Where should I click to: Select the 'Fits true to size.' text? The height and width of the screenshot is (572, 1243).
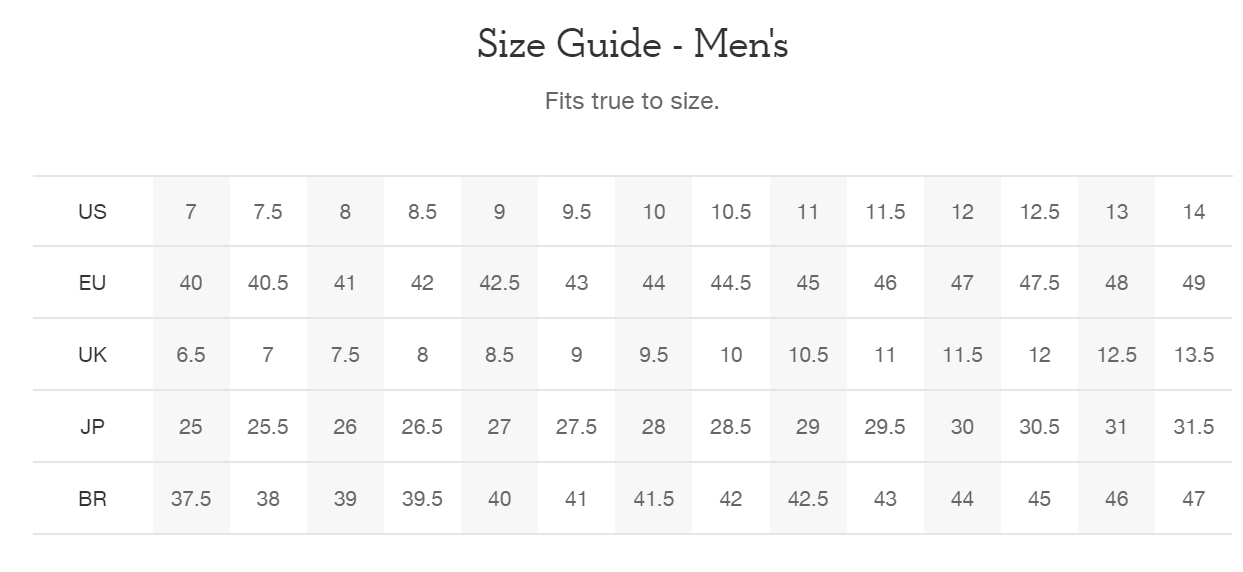[x=632, y=101]
